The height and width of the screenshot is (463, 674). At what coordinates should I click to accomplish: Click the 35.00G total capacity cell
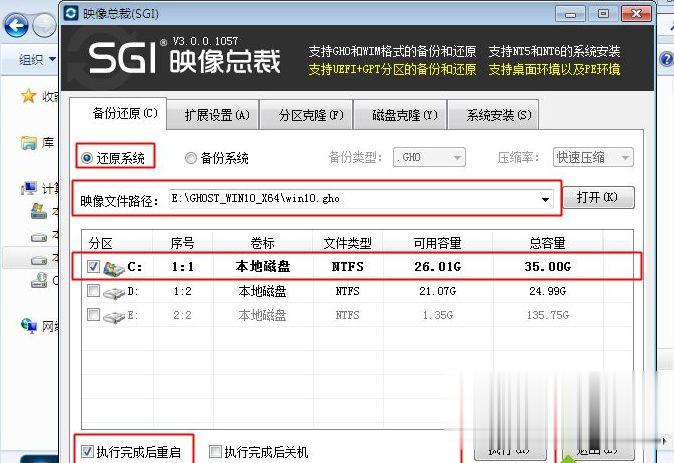pyautogui.click(x=548, y=267)
